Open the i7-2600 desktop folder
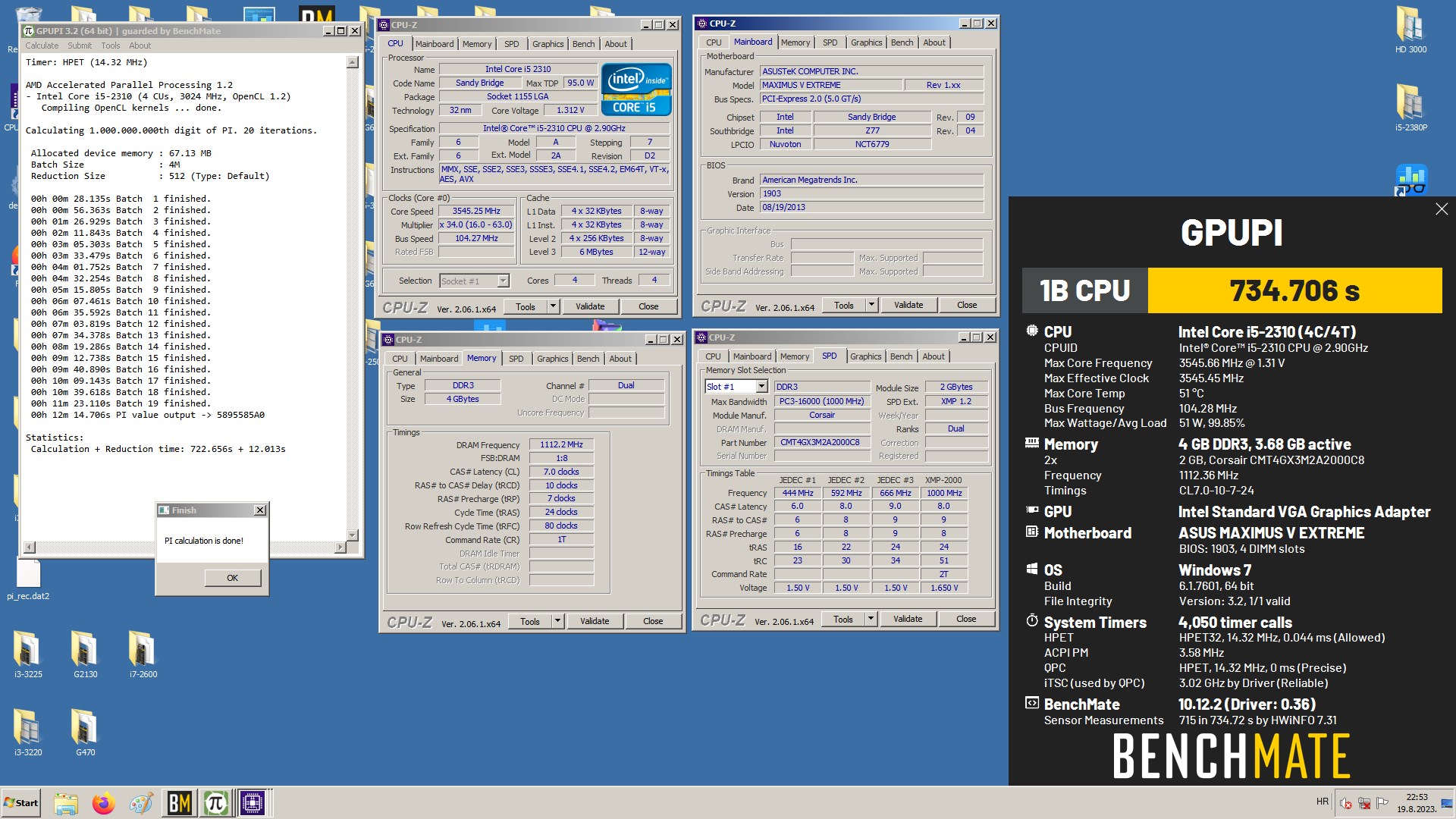This screenshot has width=1456, height=819. (143, 654)
